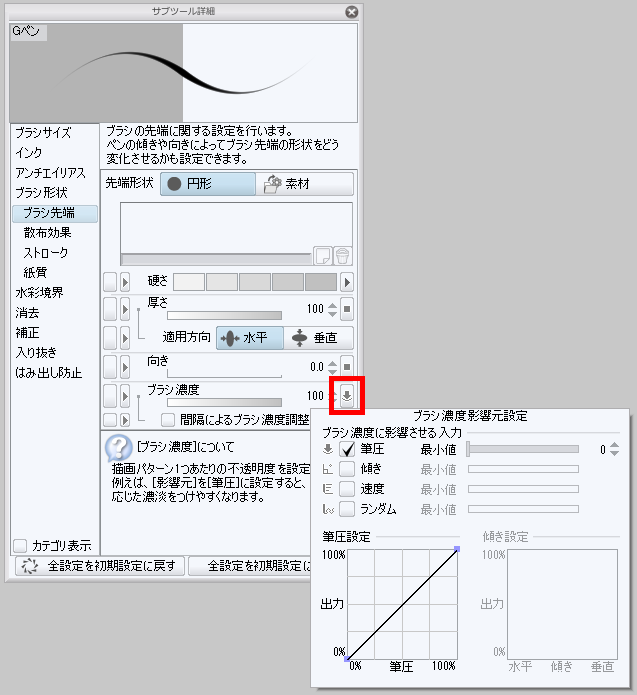Expand the ブラシ濃度 row triangle
This screenshot has height=695, width=637.
pyautogui.click(x=125, y=396)
